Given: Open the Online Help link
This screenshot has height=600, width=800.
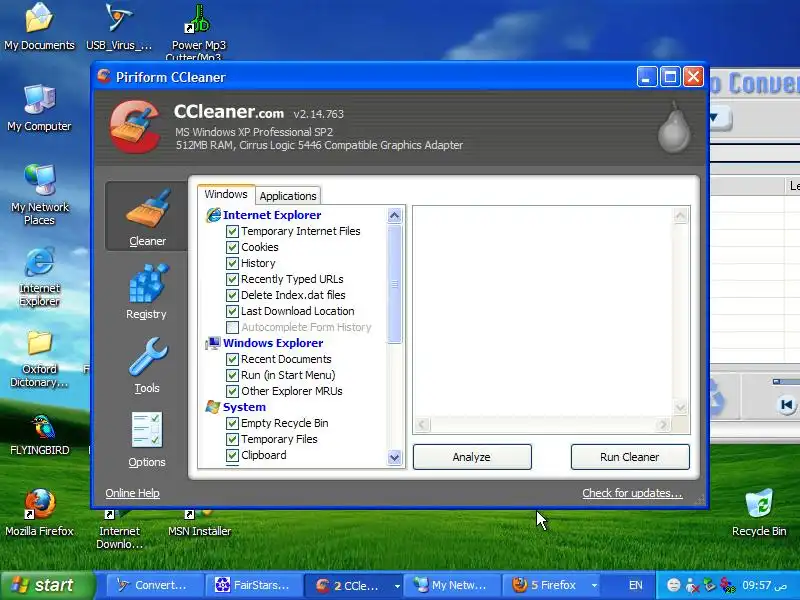Looking at the screenshot, I should [133, 493].
